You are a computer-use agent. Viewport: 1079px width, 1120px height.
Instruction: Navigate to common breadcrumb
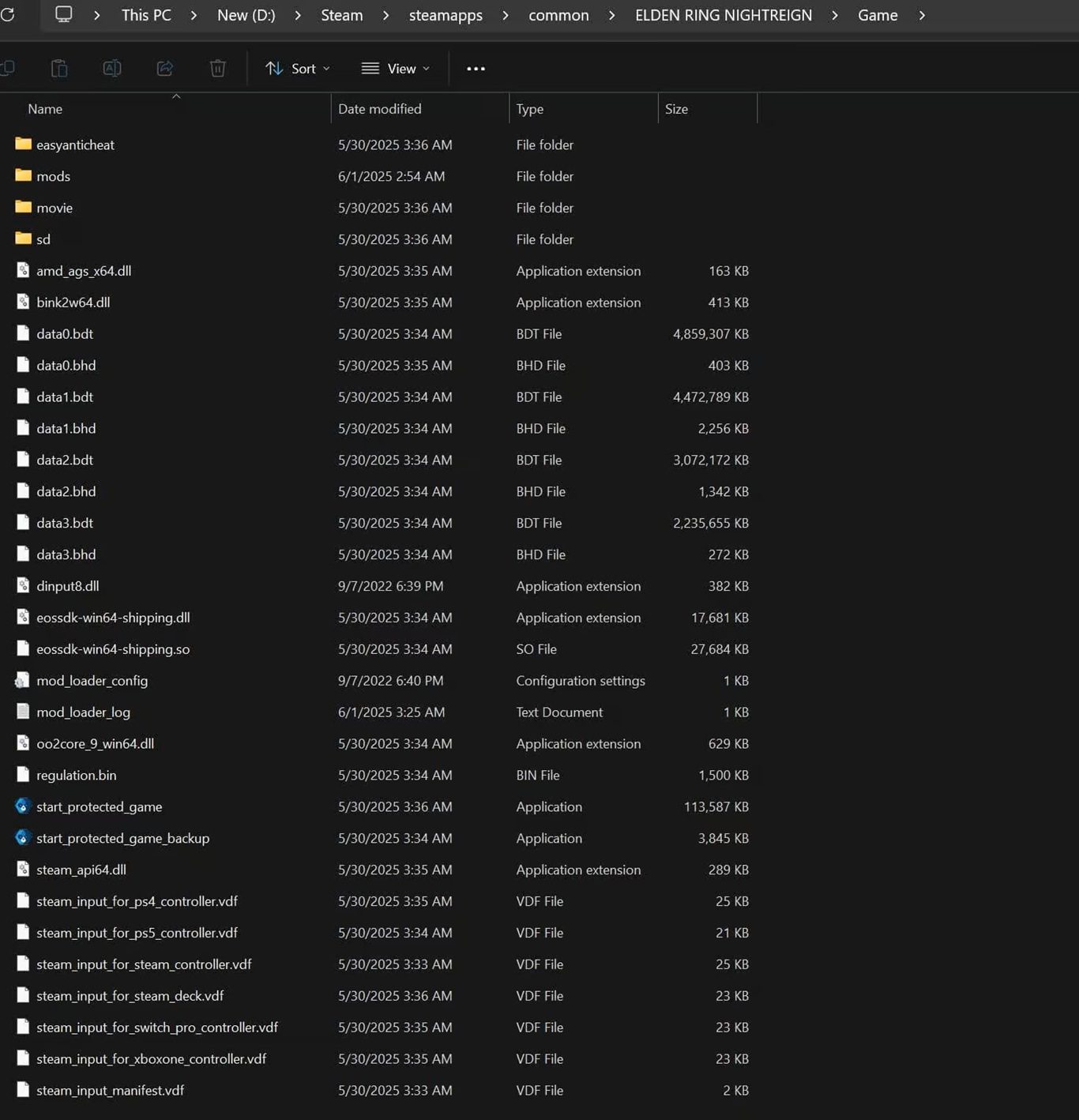pyautogui.click(x=558, y=15)
